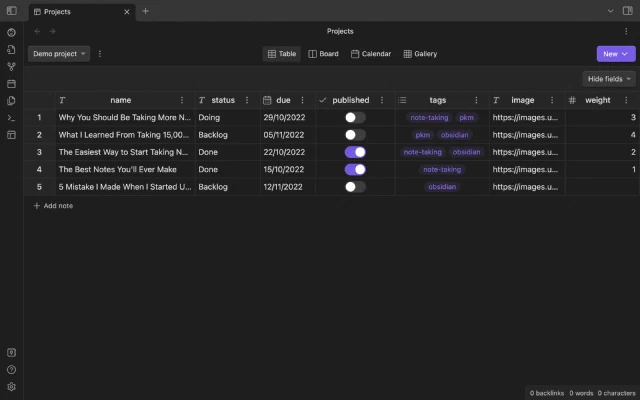640x400 pixels.
Task: Click the pkm tag in row 1
Action: pos(467,118)
